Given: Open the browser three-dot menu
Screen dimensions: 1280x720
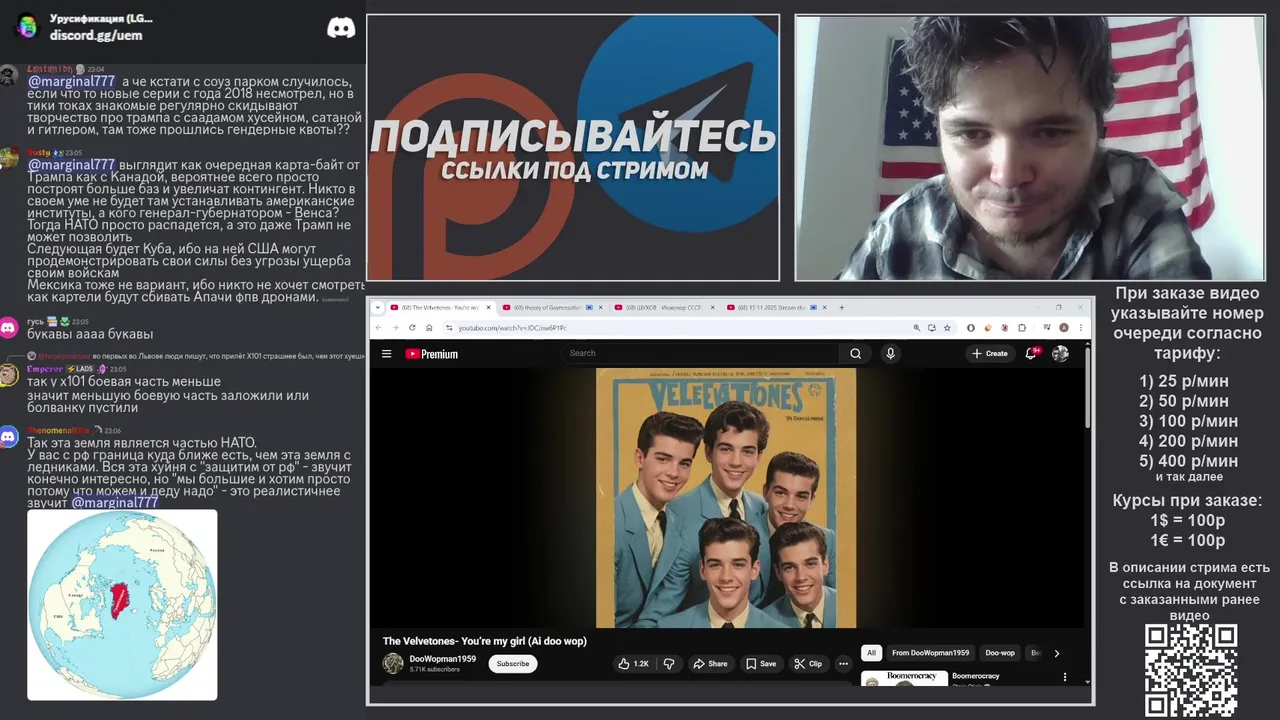Looking at the screenshot, I should pyautogui.click(x=1080, y=327).
